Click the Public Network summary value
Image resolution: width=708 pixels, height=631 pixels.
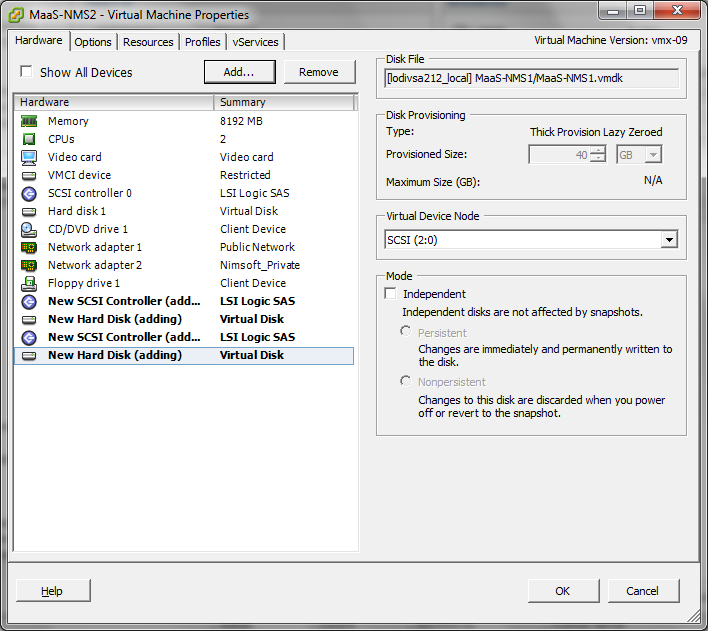pos(257,247)
